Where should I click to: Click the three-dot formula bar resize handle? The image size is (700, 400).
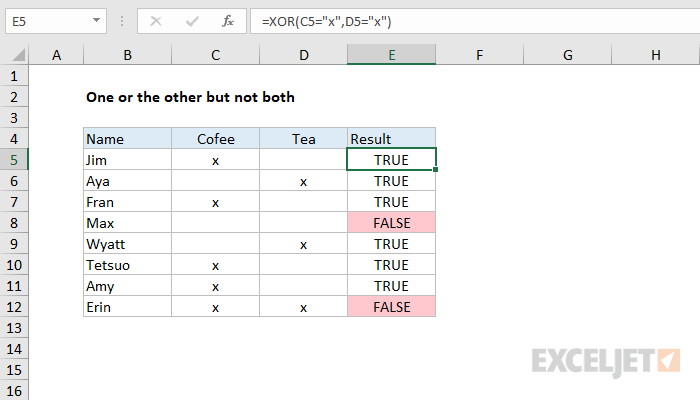pos(122,21)
